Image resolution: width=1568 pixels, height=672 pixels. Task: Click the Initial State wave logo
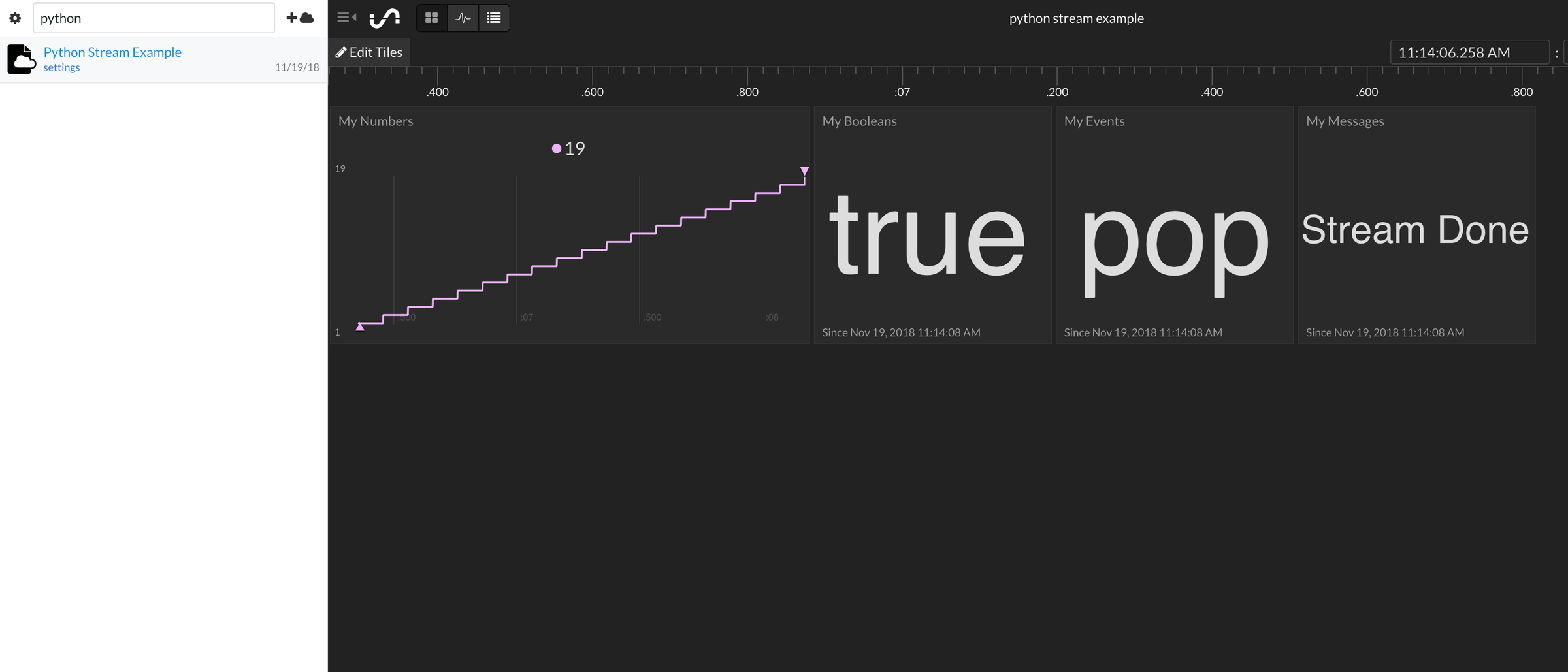coord(385,18)
